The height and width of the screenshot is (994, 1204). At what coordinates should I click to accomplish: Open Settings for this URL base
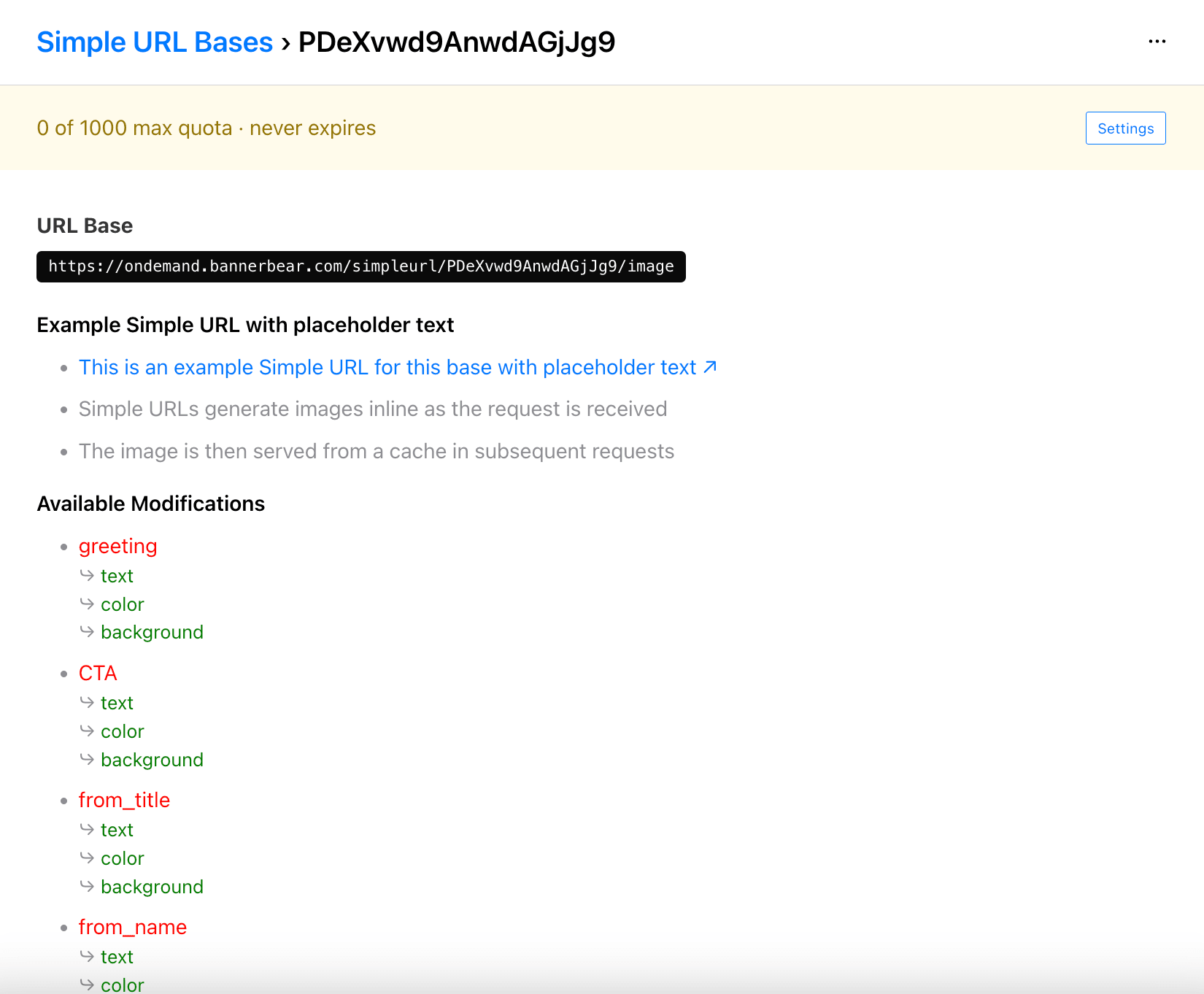coord(1125,128)
